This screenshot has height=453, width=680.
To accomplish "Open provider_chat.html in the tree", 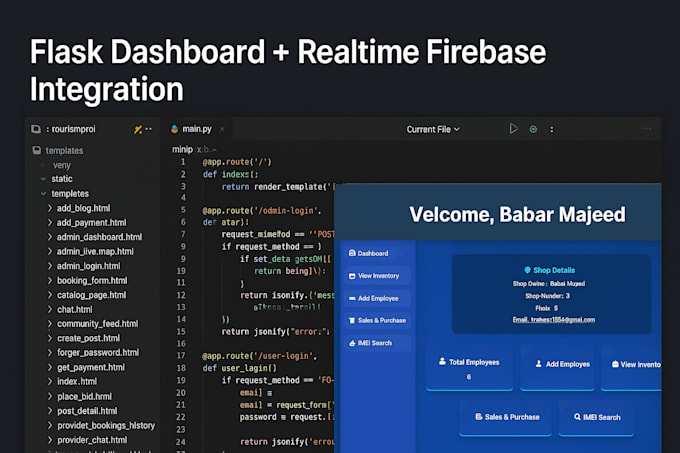I will pyautogui.click(x=92, y=440).
